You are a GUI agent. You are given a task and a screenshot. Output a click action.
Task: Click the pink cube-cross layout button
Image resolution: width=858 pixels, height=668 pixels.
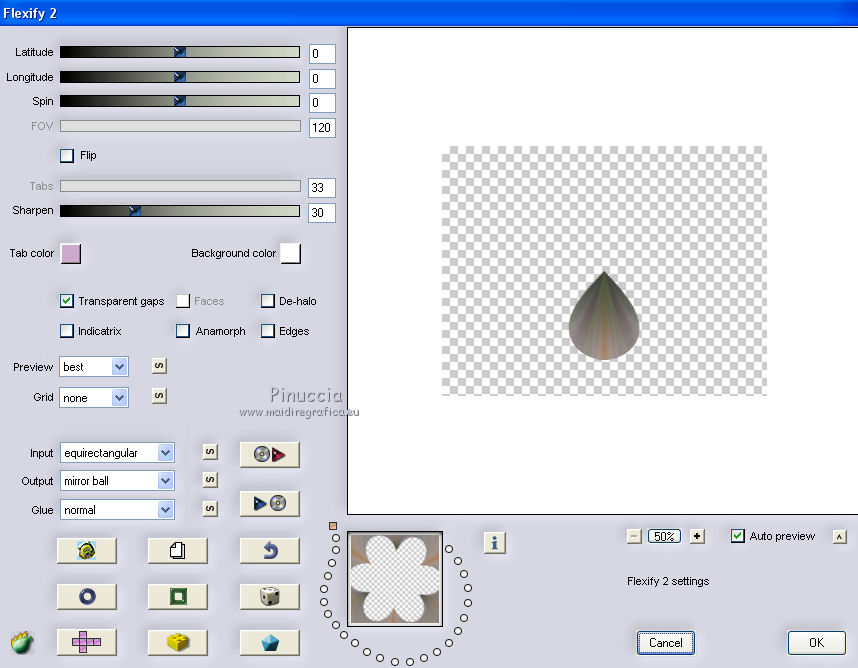tap(87, 642)
